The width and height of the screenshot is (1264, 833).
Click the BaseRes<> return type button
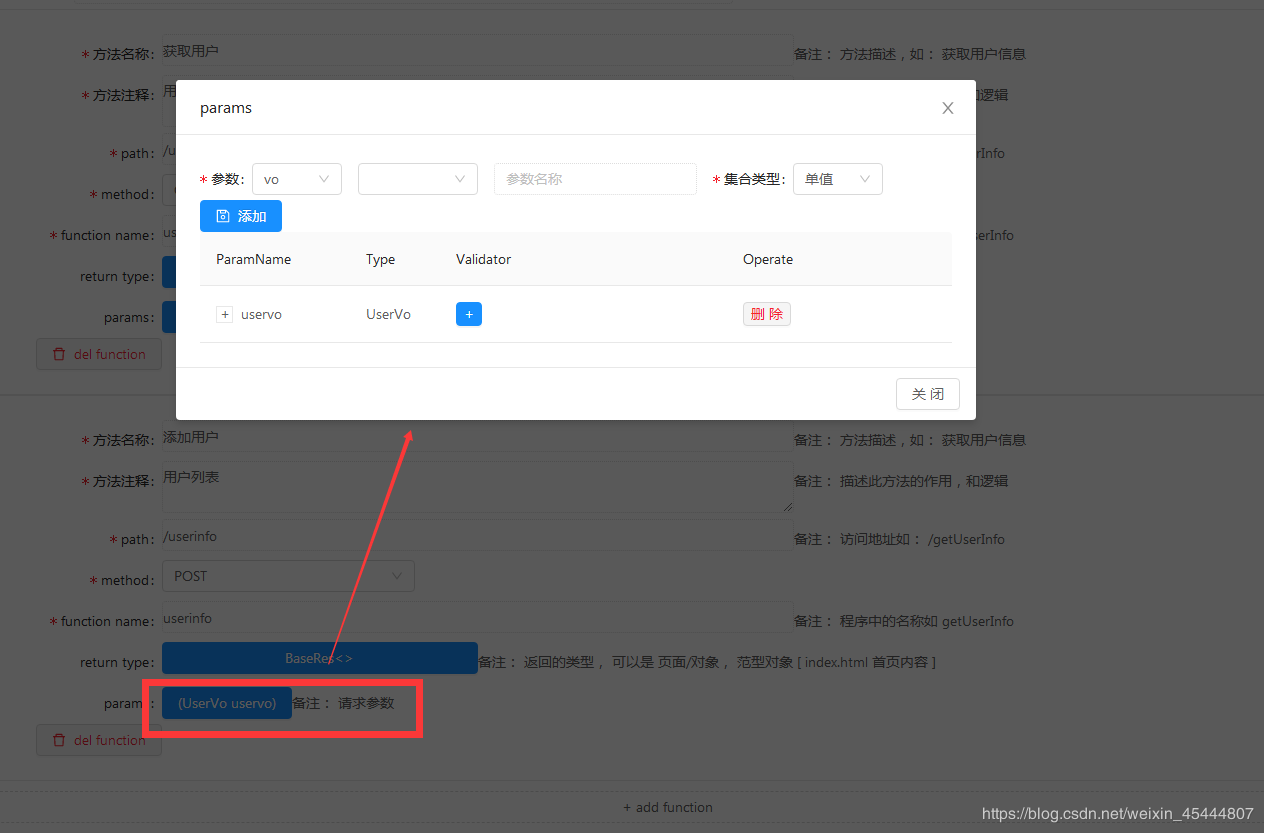[320, 658]
